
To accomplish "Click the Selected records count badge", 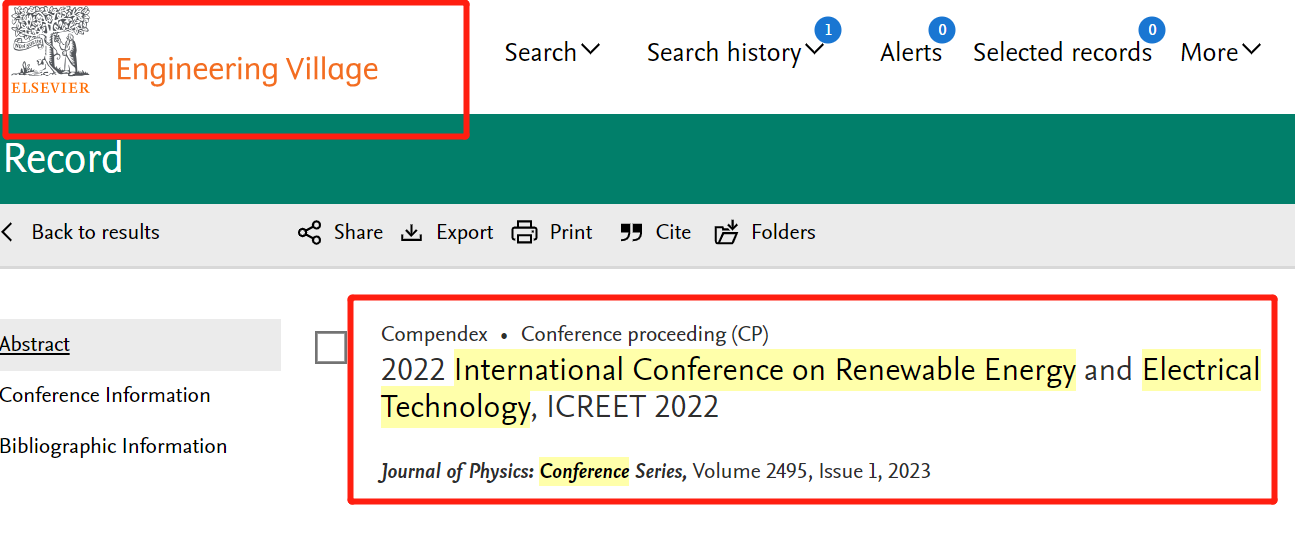I will coord(1152,30).
